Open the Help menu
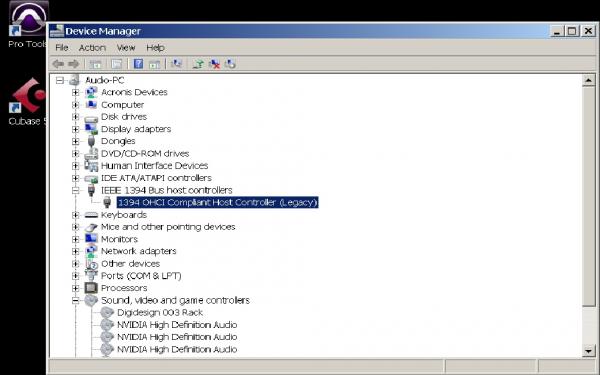The image size is (600, 375). (155, 47)
